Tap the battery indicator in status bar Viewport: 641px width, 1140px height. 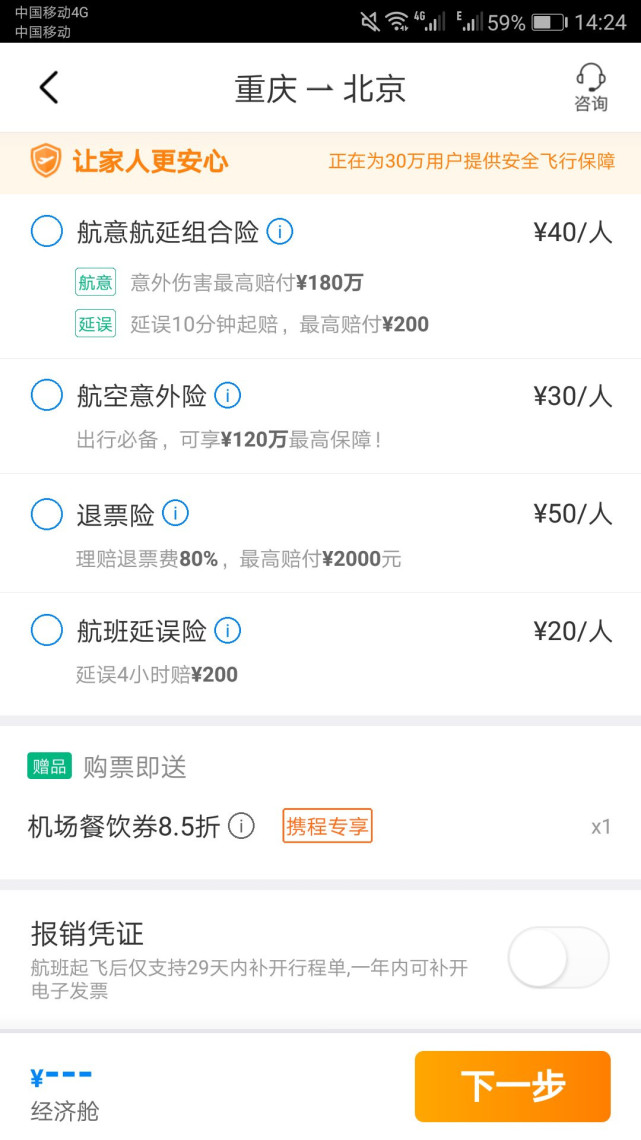pyautogui.click(x=549, y=23)
